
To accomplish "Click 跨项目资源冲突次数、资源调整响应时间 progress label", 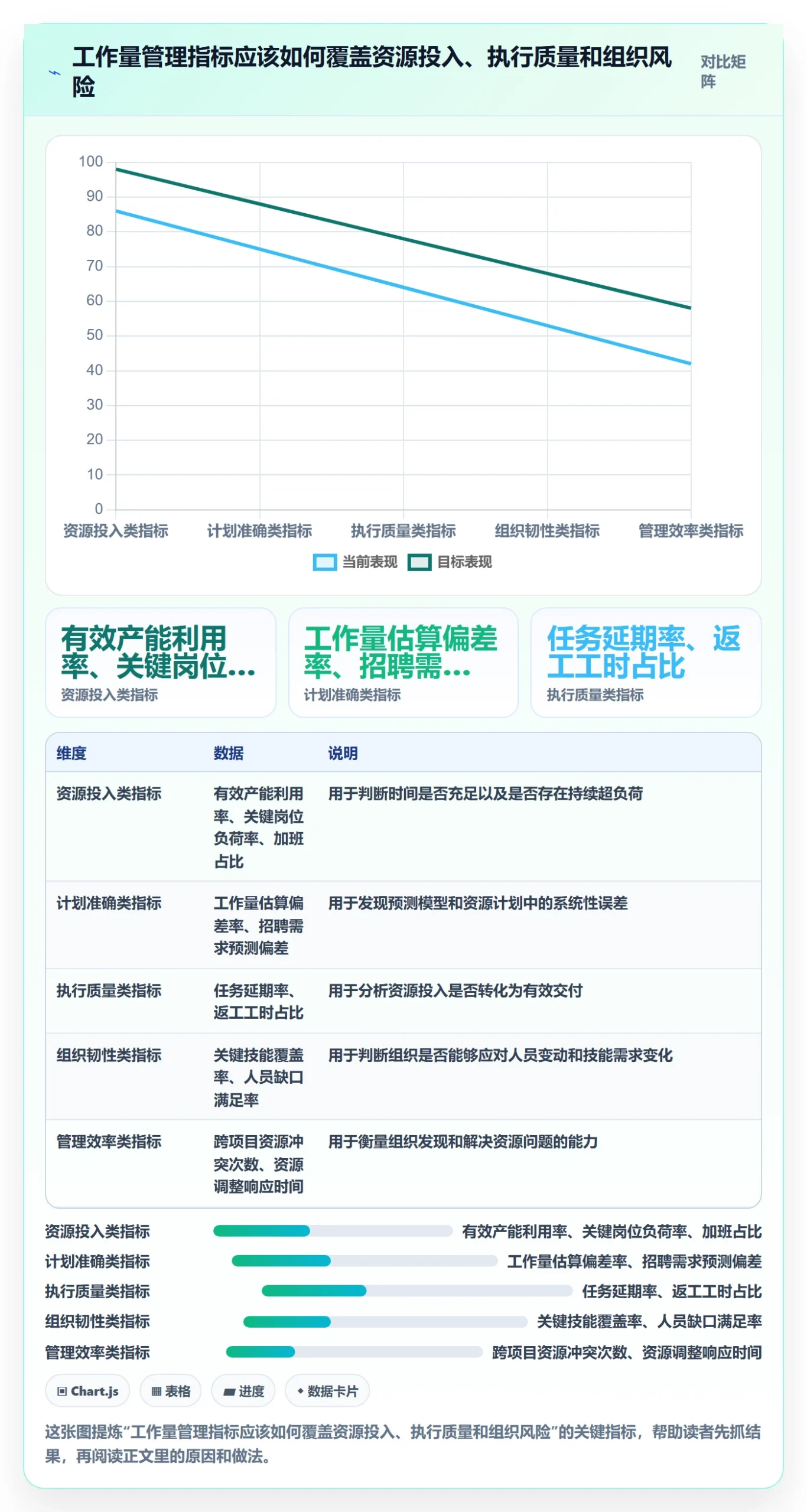I will coord(627,1351).
